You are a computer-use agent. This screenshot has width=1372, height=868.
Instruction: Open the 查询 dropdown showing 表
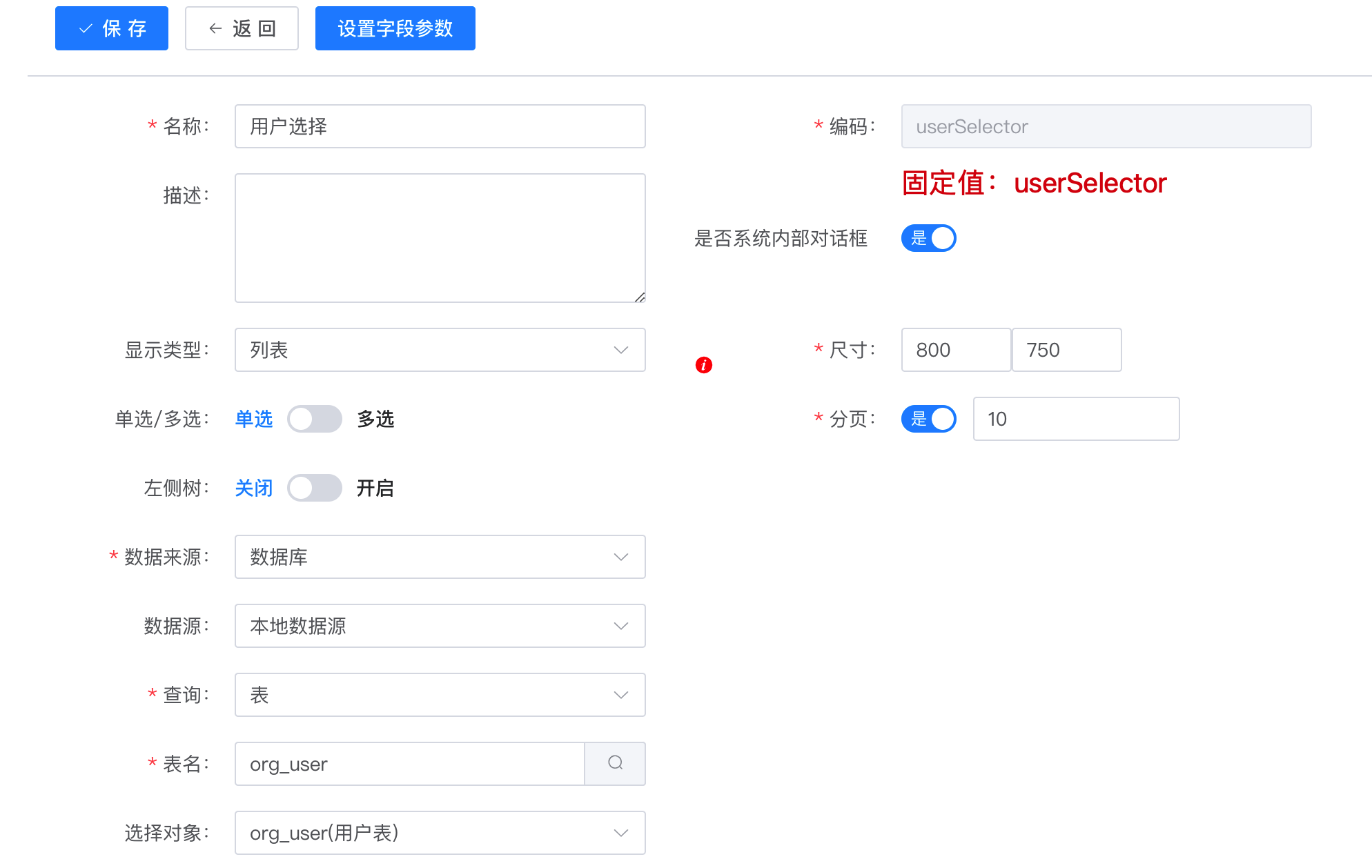coord(440,695)
